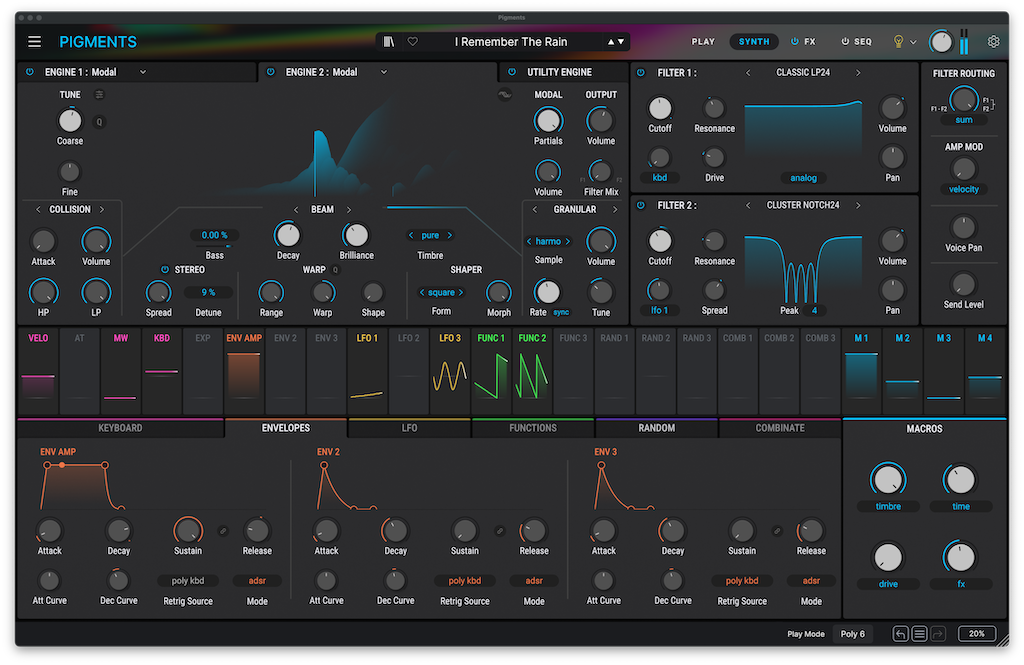The width and height of the screenshot is (1024, 665).
Task: Click next arrow of pure Timbre selector
Action: coord(449,235)
